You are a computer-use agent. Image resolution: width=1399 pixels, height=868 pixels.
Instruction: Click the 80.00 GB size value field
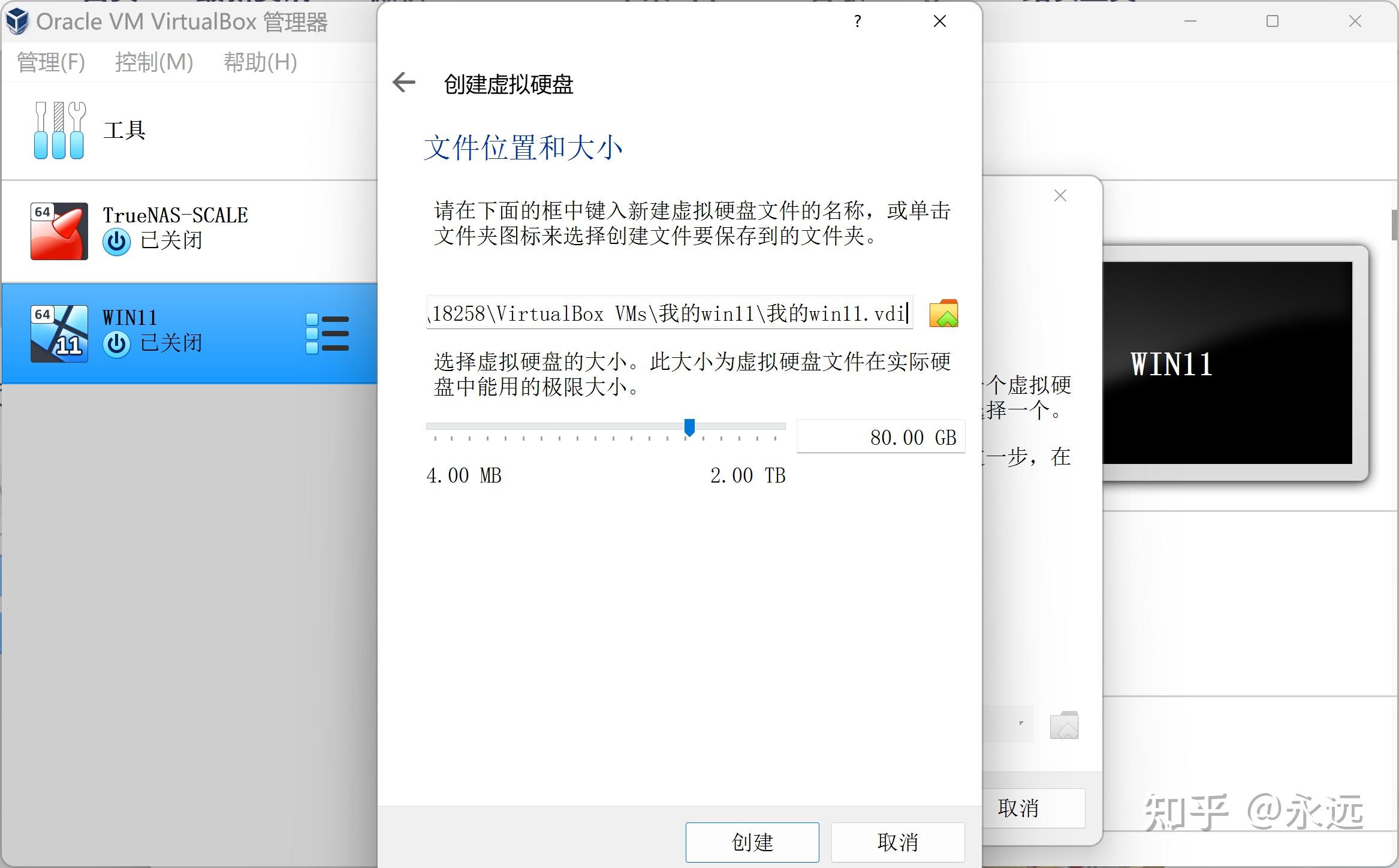pyautogui.click(x=880, y=436)
